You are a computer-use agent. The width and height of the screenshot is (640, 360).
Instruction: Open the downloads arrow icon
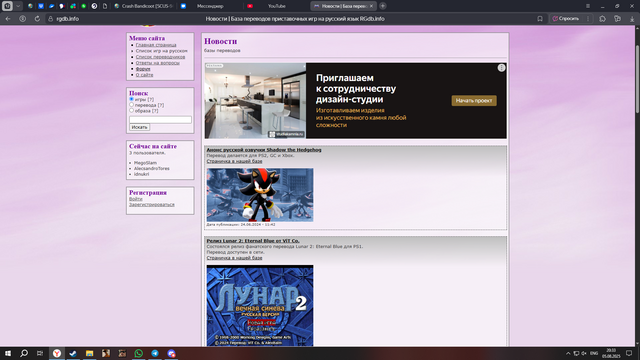click(632, 19)
